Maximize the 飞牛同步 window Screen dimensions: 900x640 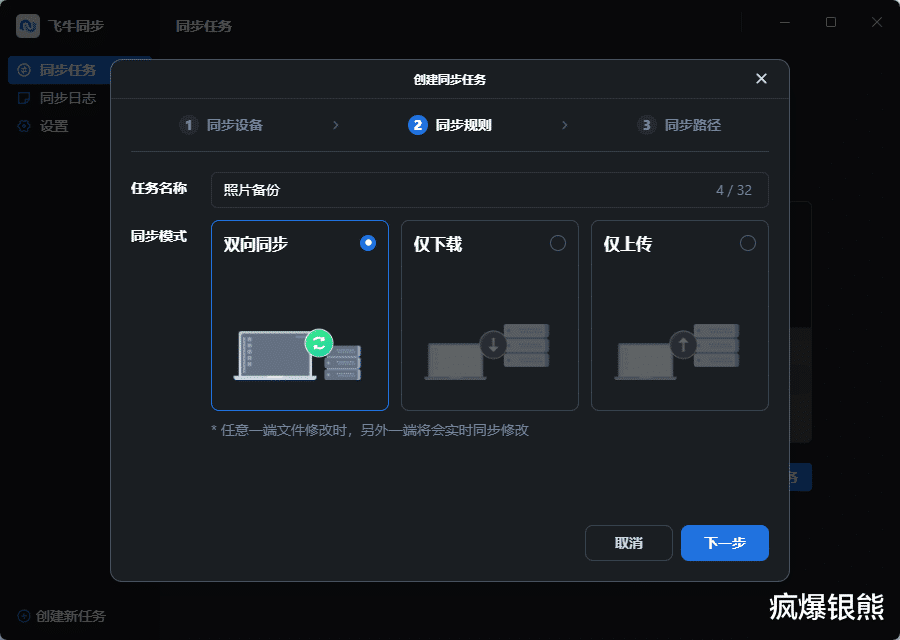click(831, 22)
